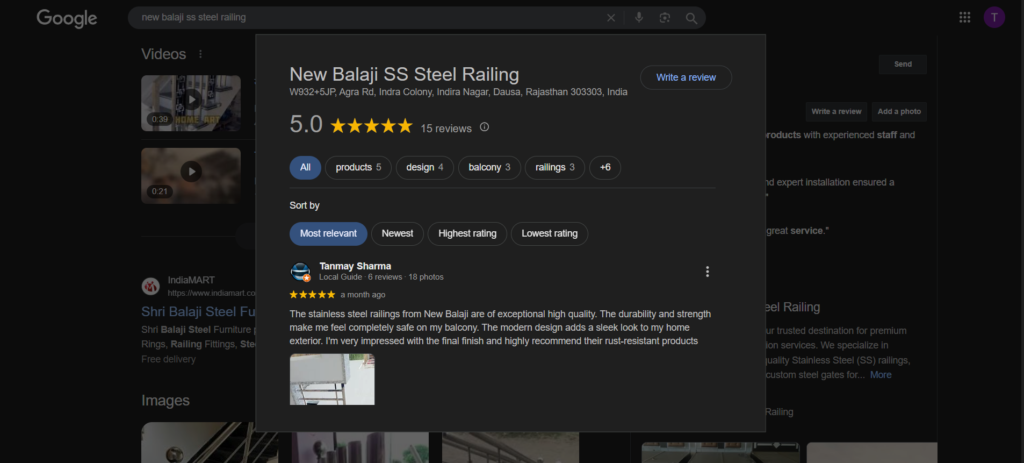Viewport: 1024px width, 463px height.
Task: Expand the +6 more topics chip
Action: pos(605,168)
